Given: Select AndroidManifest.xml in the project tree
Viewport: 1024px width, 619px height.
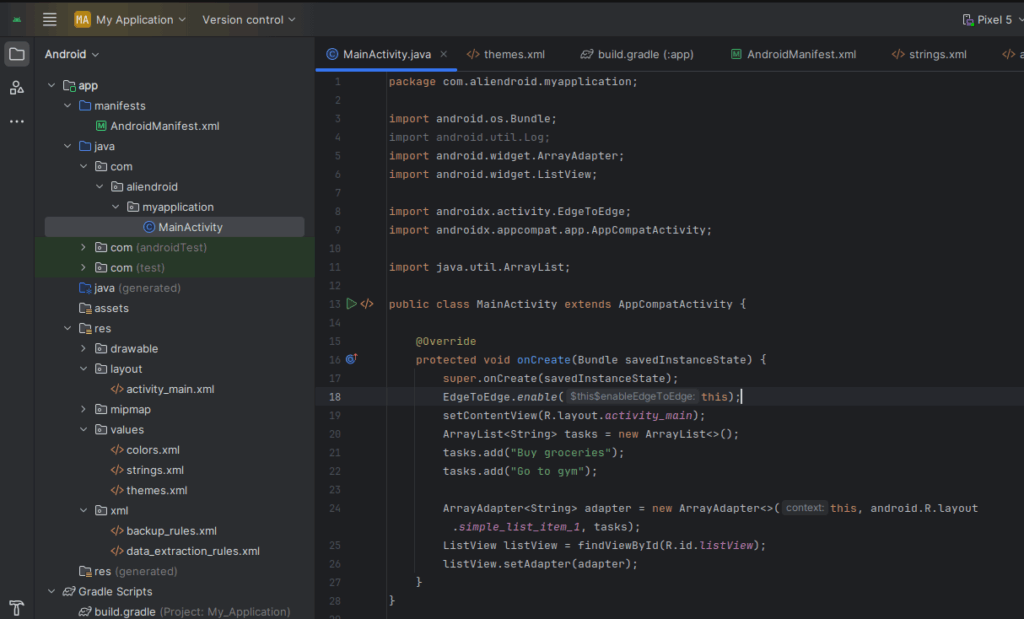Looking at the screenshot, I should coord(157,125).
